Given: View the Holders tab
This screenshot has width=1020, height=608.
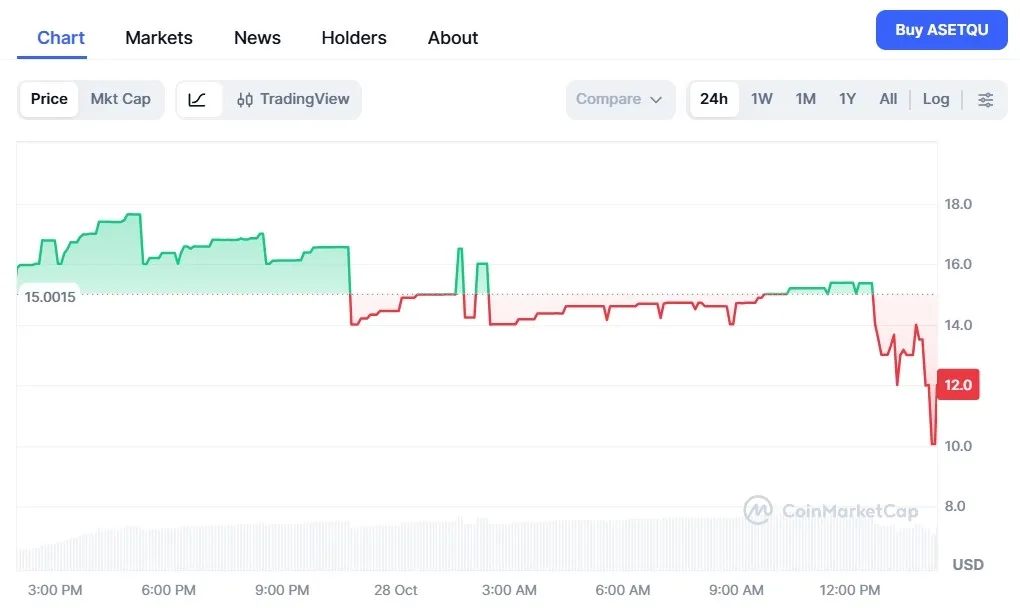Looking at the screenshot, I should [x=353, y=37].
